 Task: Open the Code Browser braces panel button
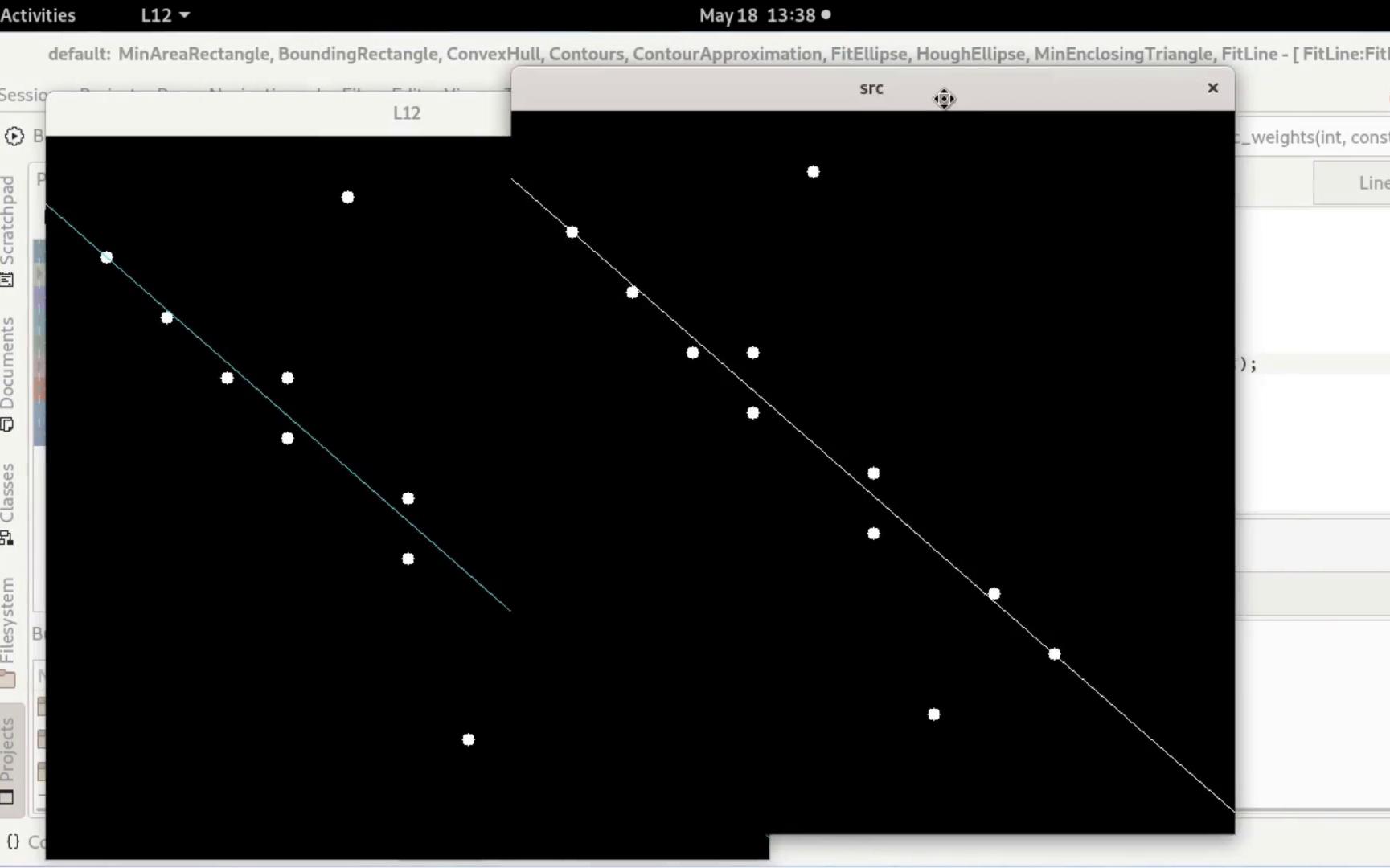[x=14, y=841]
